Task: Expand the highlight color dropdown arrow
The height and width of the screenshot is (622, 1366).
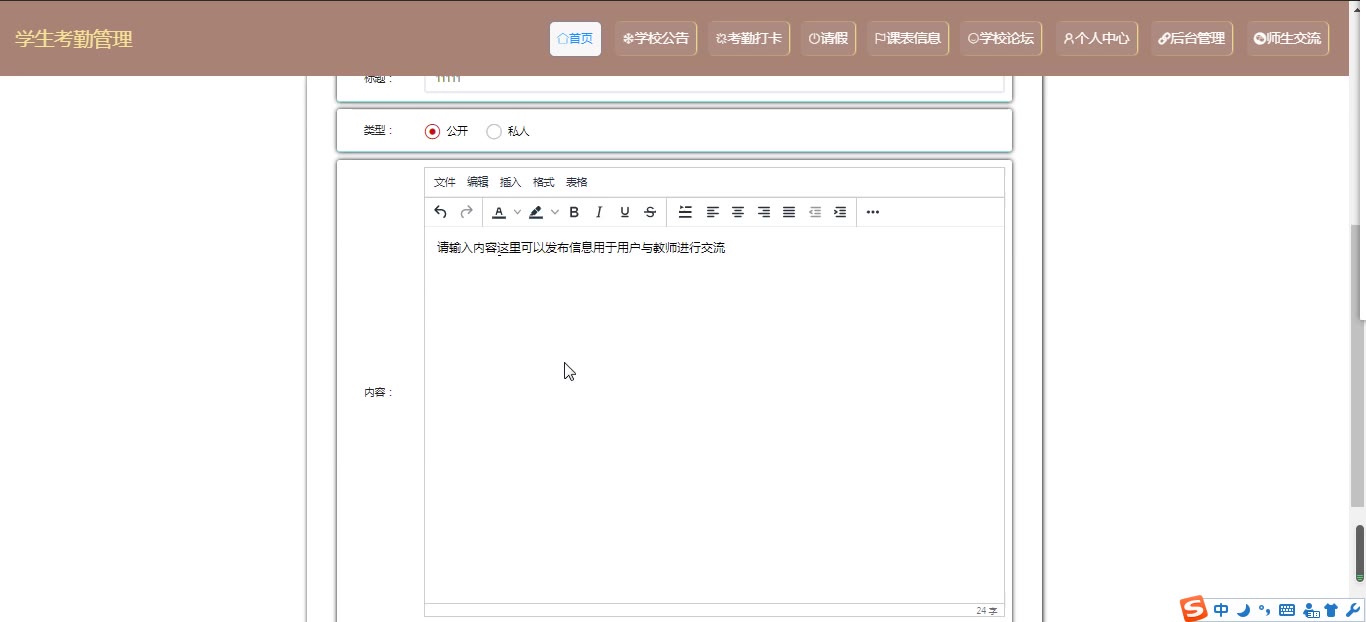Action: coord(554,212)
